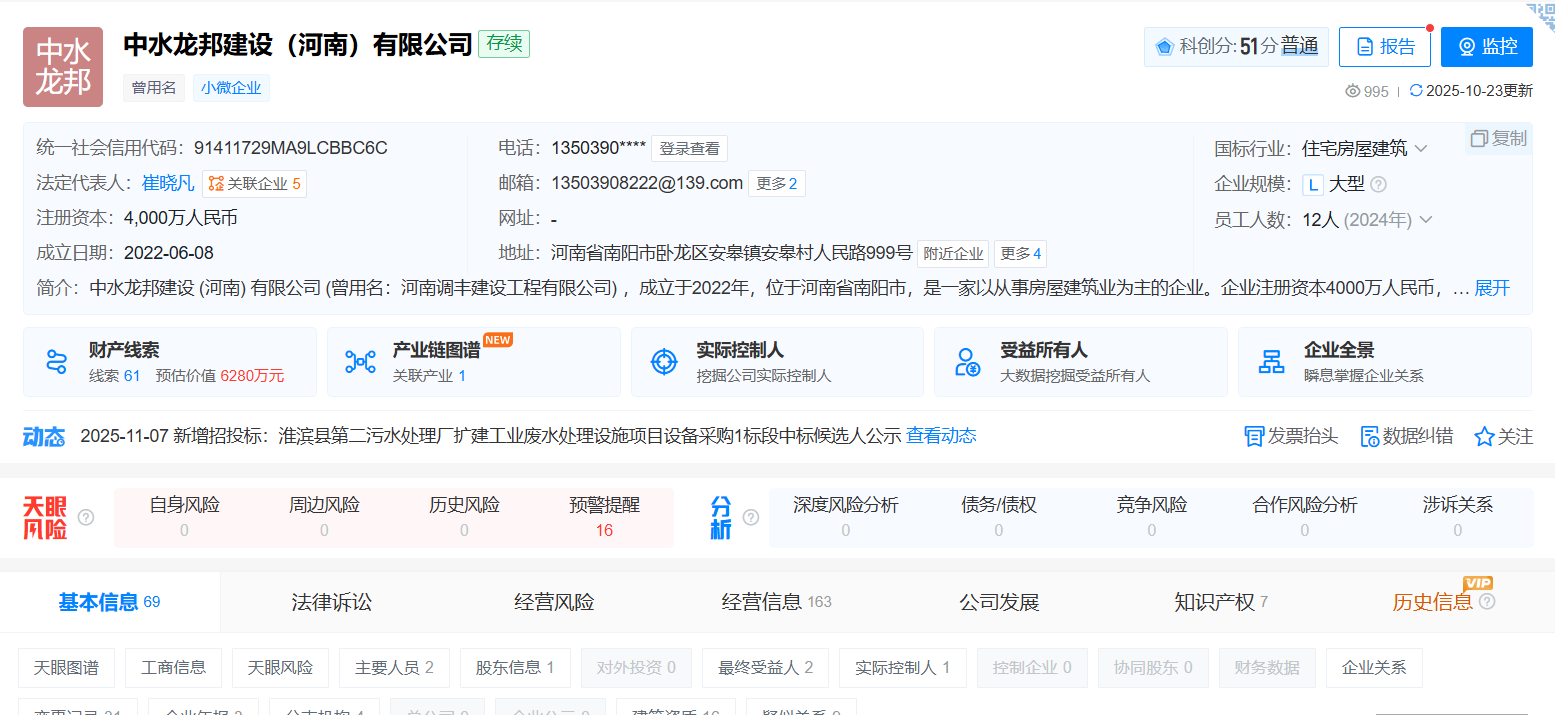Open 数据纠错 data correction
Screen dimensions: 1555x715
coord(1370,437)
